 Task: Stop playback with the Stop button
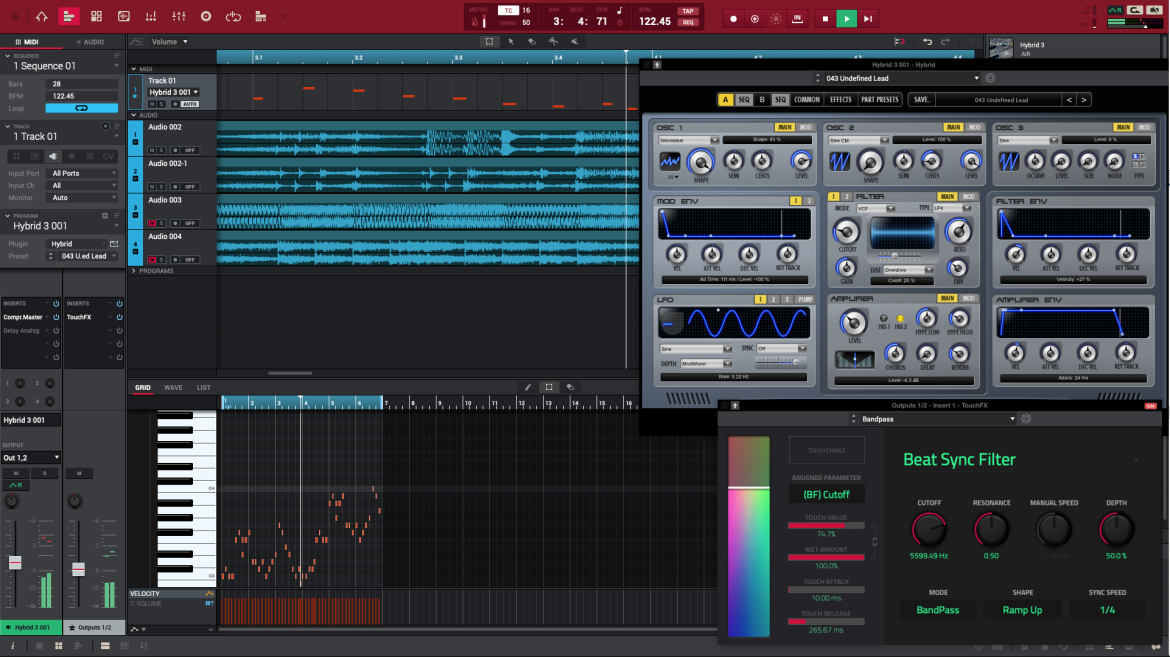pyautogui.click(x=825, y=19)
